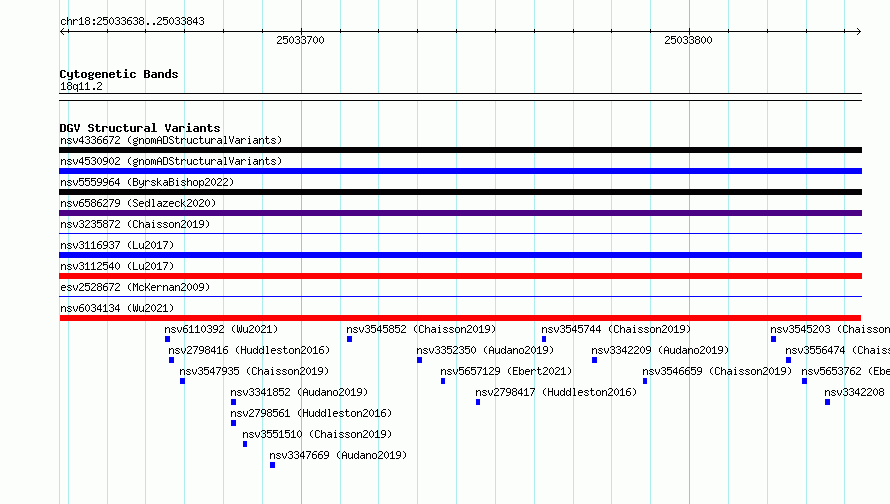The width and height of the screenshot is (890, 504).
Task: Select the blue marker under nsv3547935
Action: pyautogui.click(x=182, y=381)
